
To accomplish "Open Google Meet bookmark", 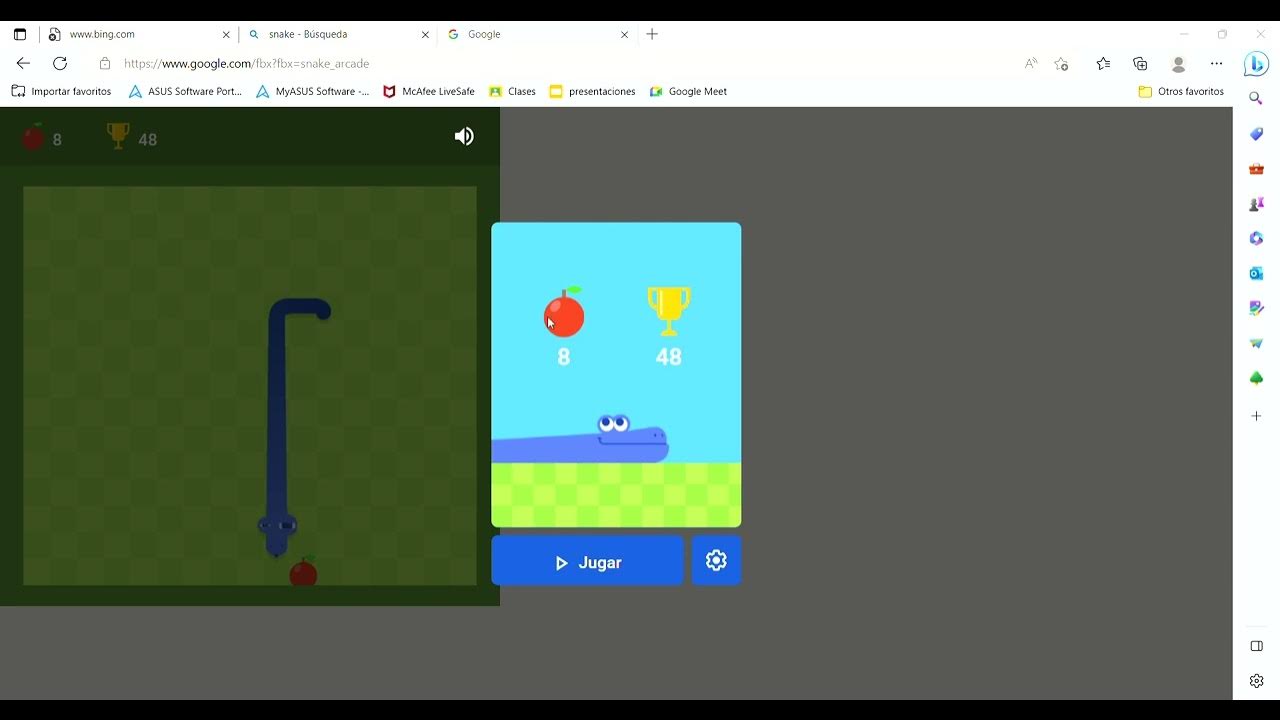I will 688,91.
